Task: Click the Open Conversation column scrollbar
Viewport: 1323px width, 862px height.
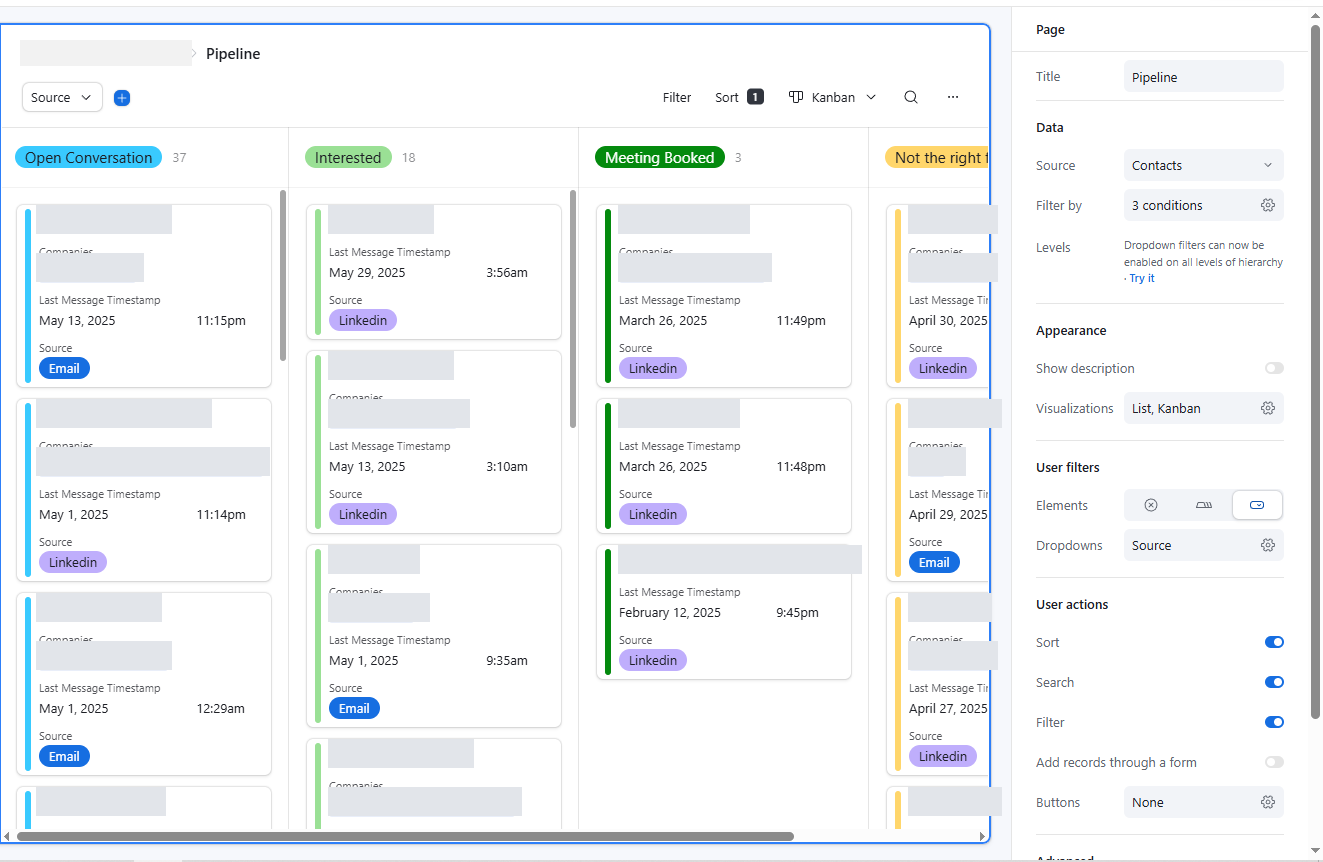Action: click(x=283, y=275)
